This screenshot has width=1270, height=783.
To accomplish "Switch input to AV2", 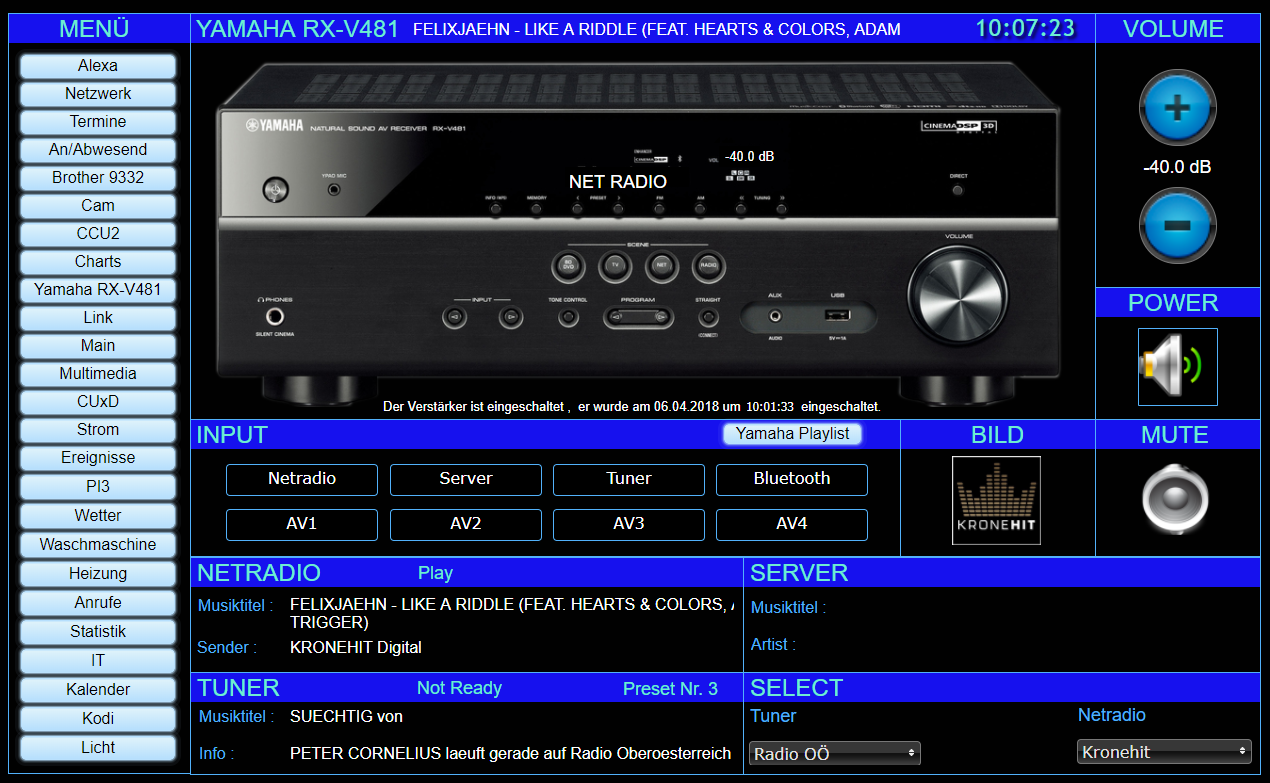I will coord(466,524).
